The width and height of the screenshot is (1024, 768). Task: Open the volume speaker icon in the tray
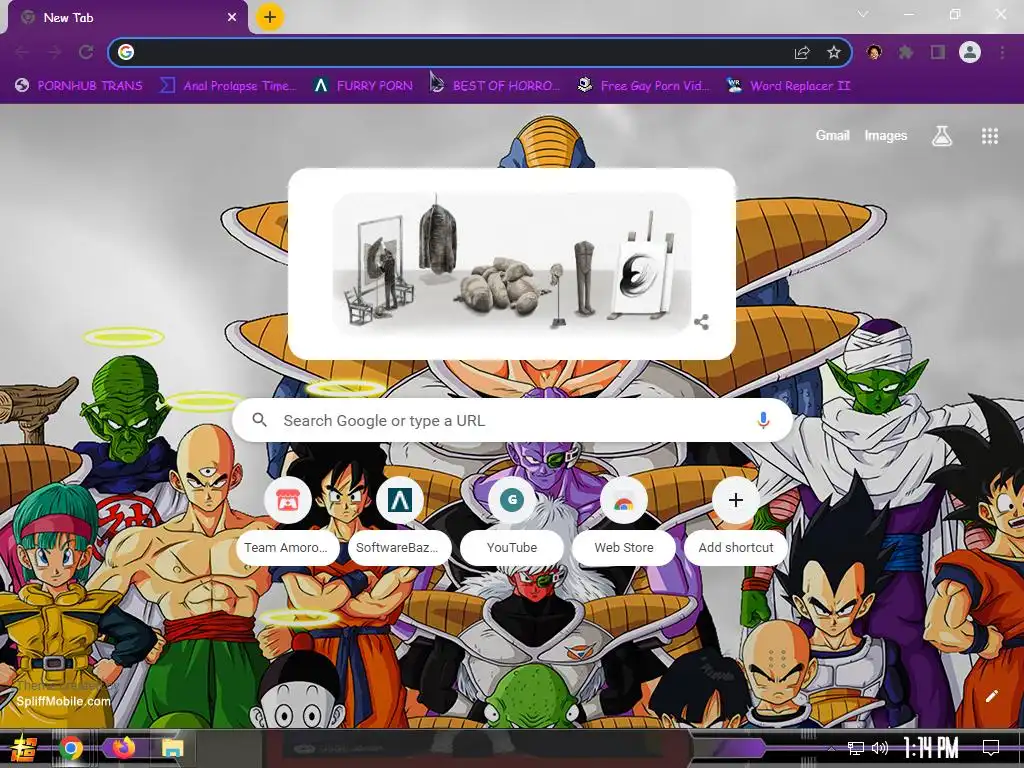click(x=880, y=748)
